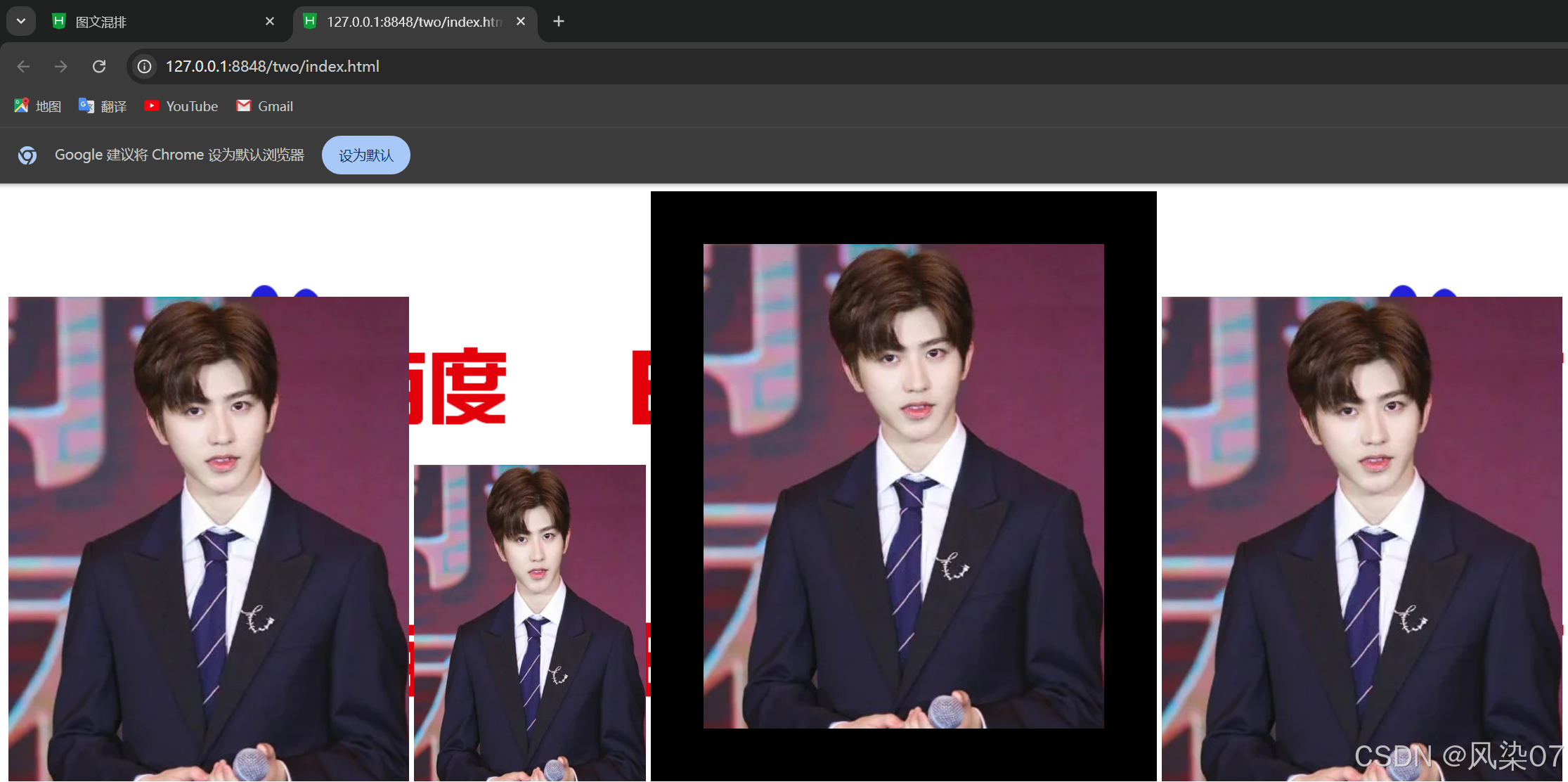The image size is (1568, 782).
Task: Click the black-bordered center portrait image
Action: (903, 485)
